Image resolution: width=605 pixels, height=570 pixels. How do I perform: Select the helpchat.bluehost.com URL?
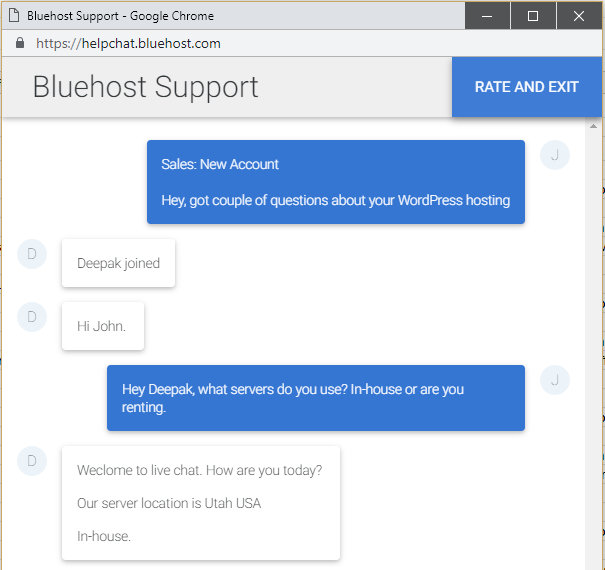[x=128, y=44]
